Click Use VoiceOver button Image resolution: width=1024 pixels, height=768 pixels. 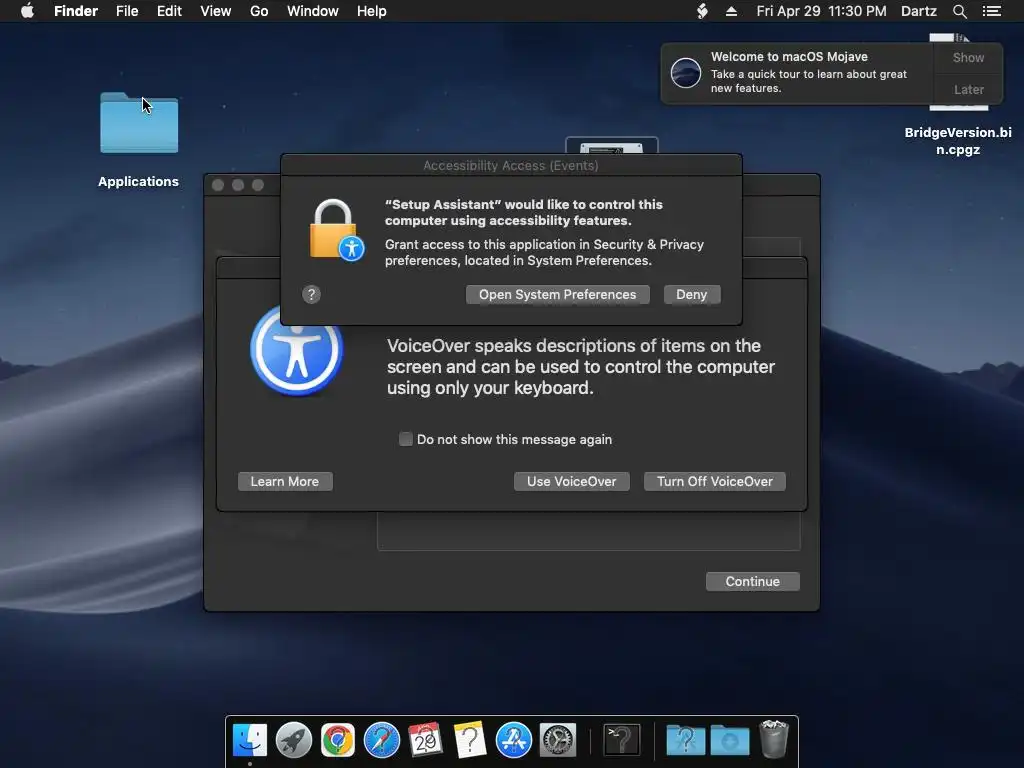[x=571, y=481]
